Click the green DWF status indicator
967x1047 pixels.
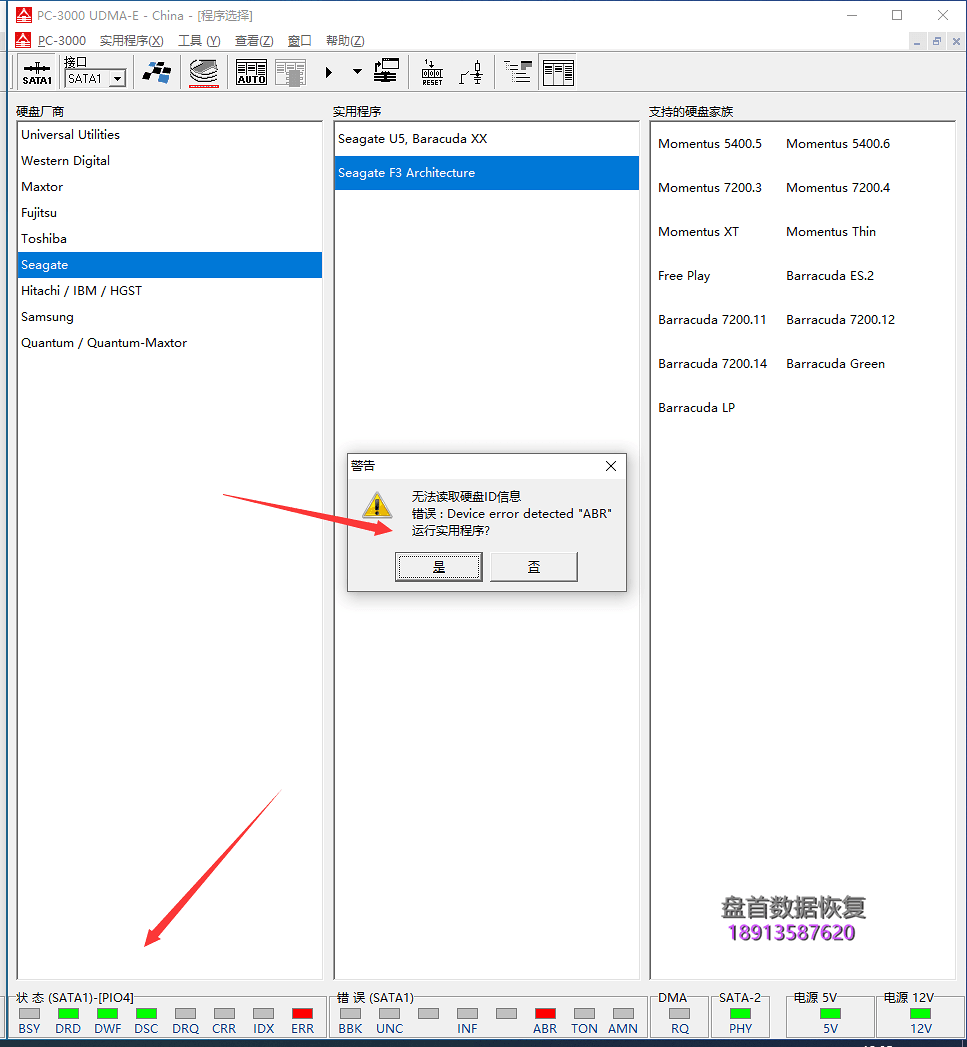[x=107, y=1014]
